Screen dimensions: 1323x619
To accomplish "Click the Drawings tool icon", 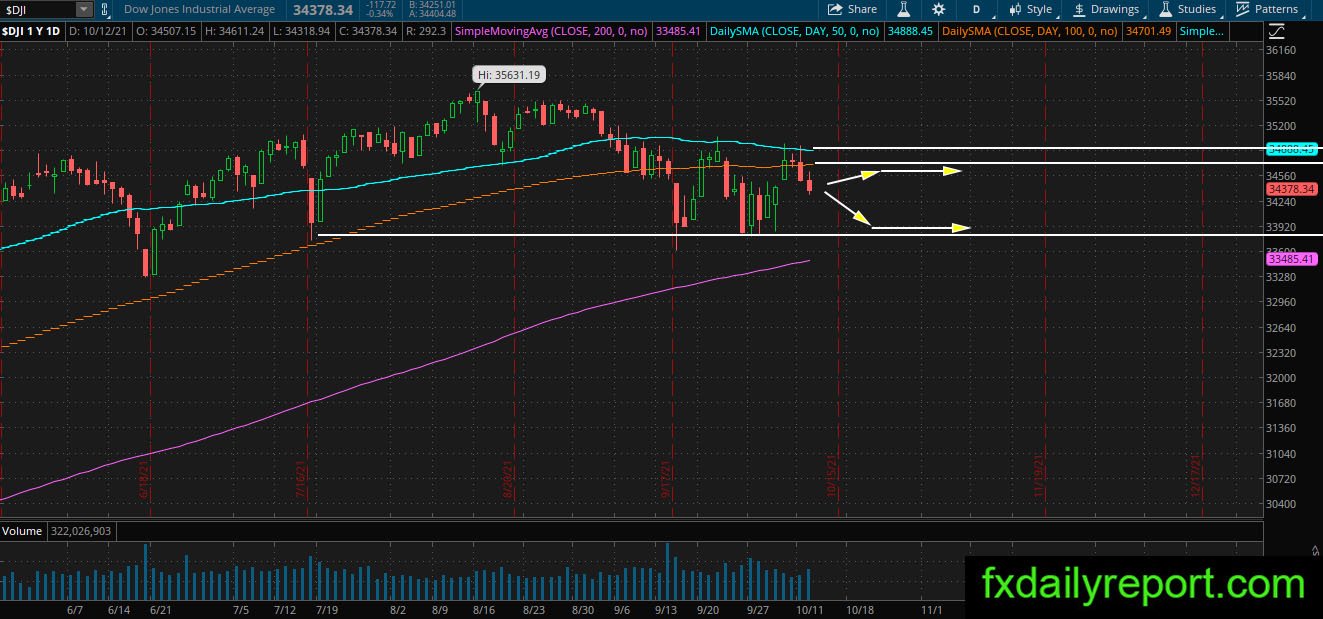I will tap(1080, 9).
